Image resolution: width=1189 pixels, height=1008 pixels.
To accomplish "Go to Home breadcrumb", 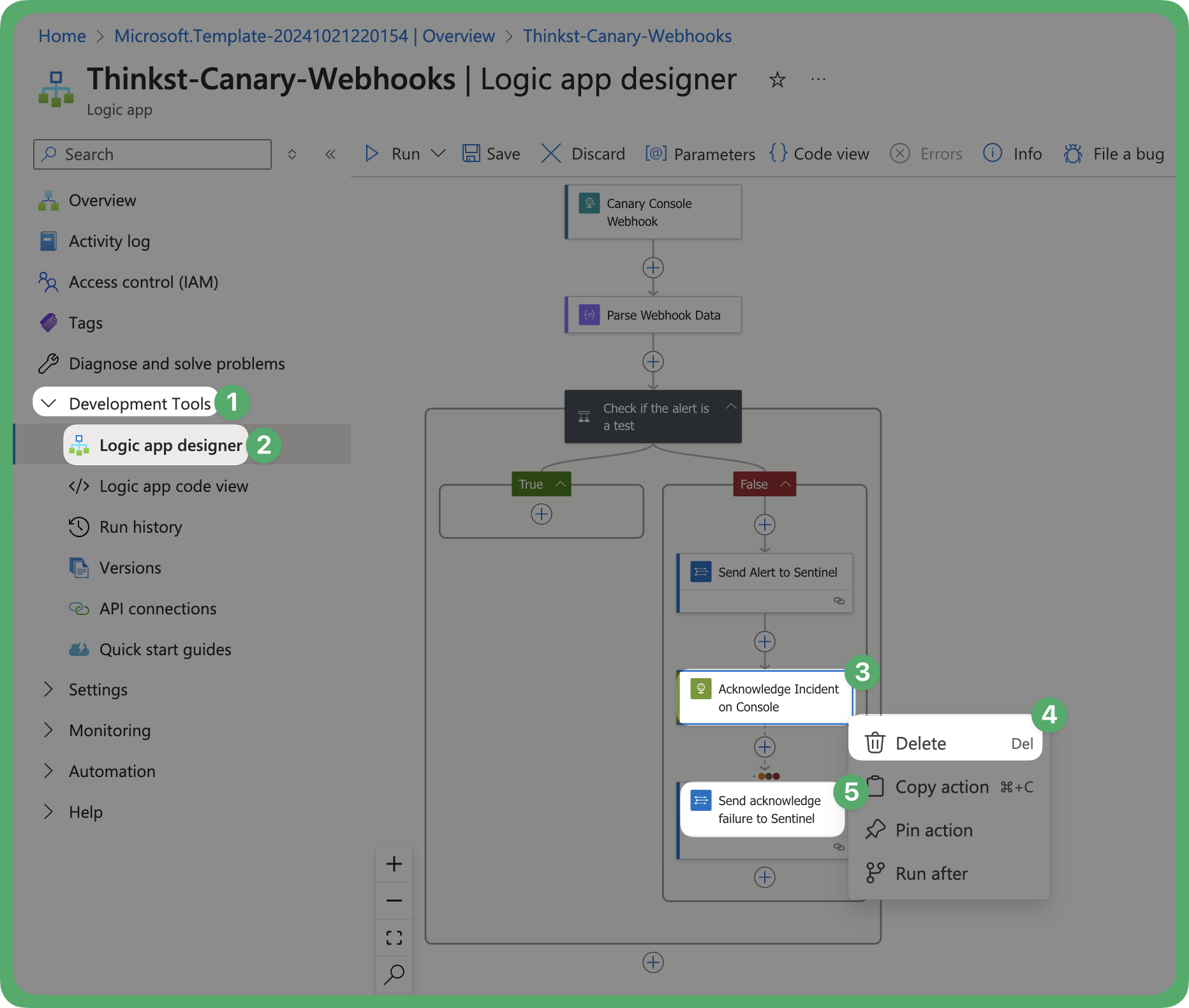I will tap(62, 36).
